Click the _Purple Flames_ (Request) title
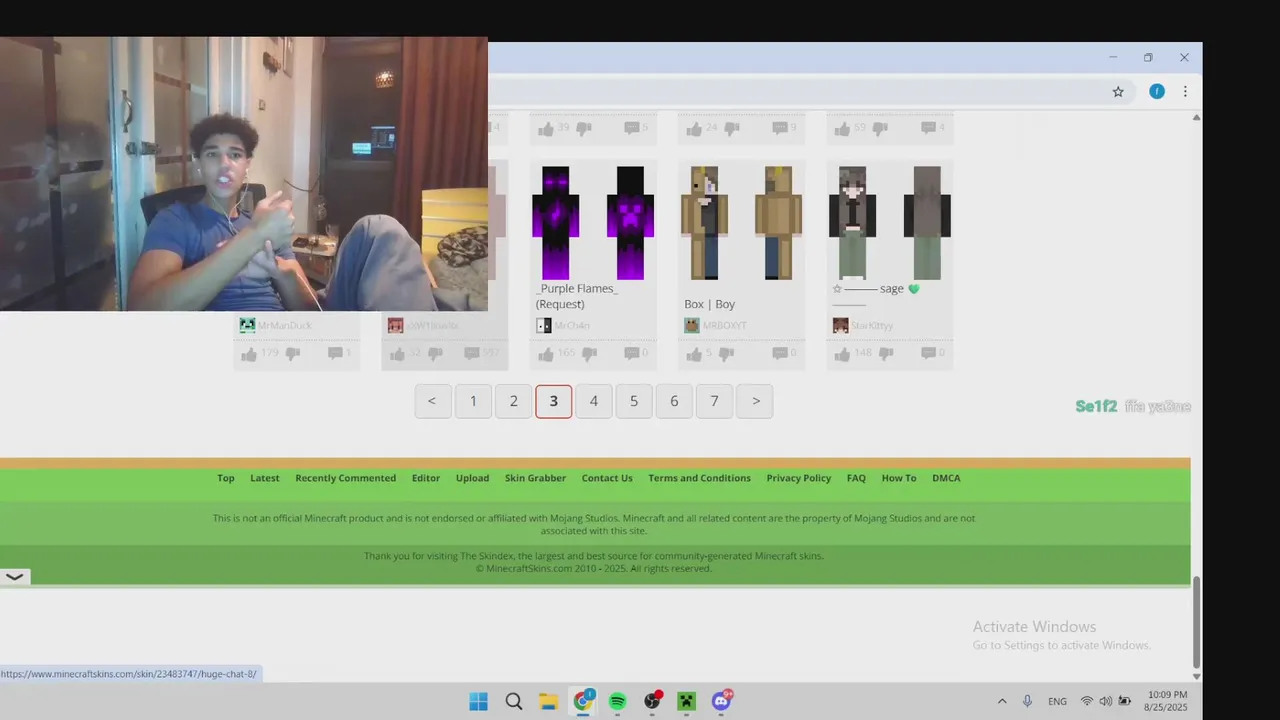The width and height of the screenshot is (1280, 720). [x=577, y=296]
